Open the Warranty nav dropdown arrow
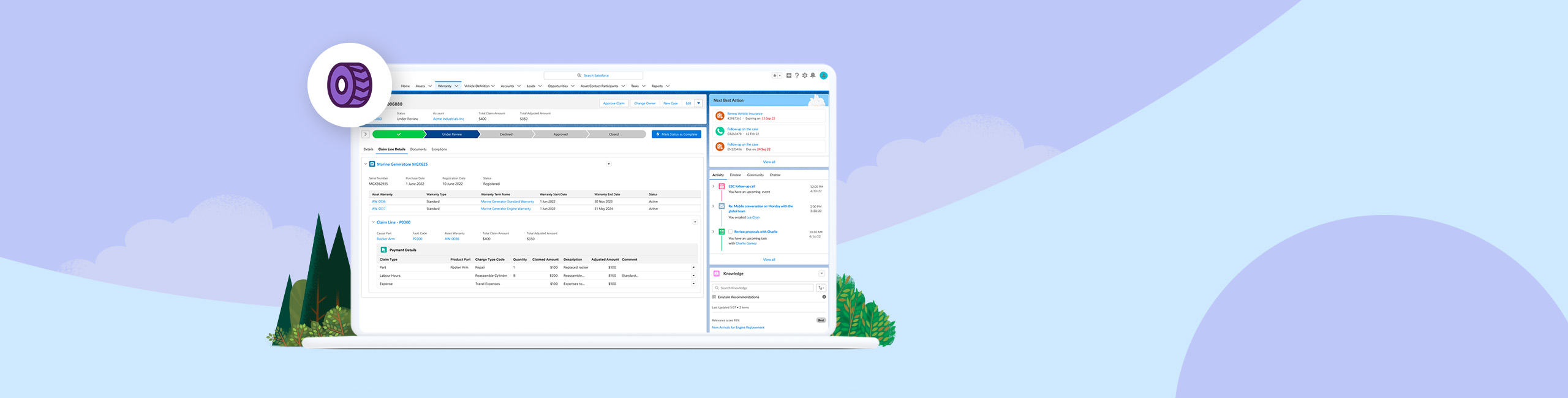 pyautogui.click(x=456, y=86)
